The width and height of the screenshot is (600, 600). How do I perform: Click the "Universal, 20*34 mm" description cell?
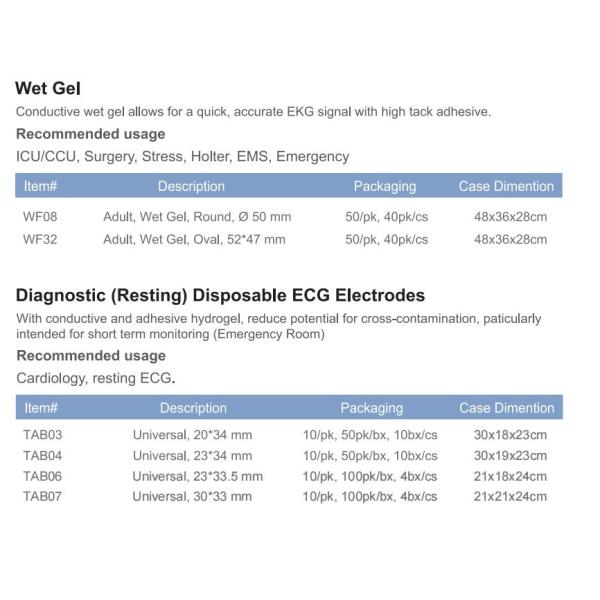pos(194,436)
